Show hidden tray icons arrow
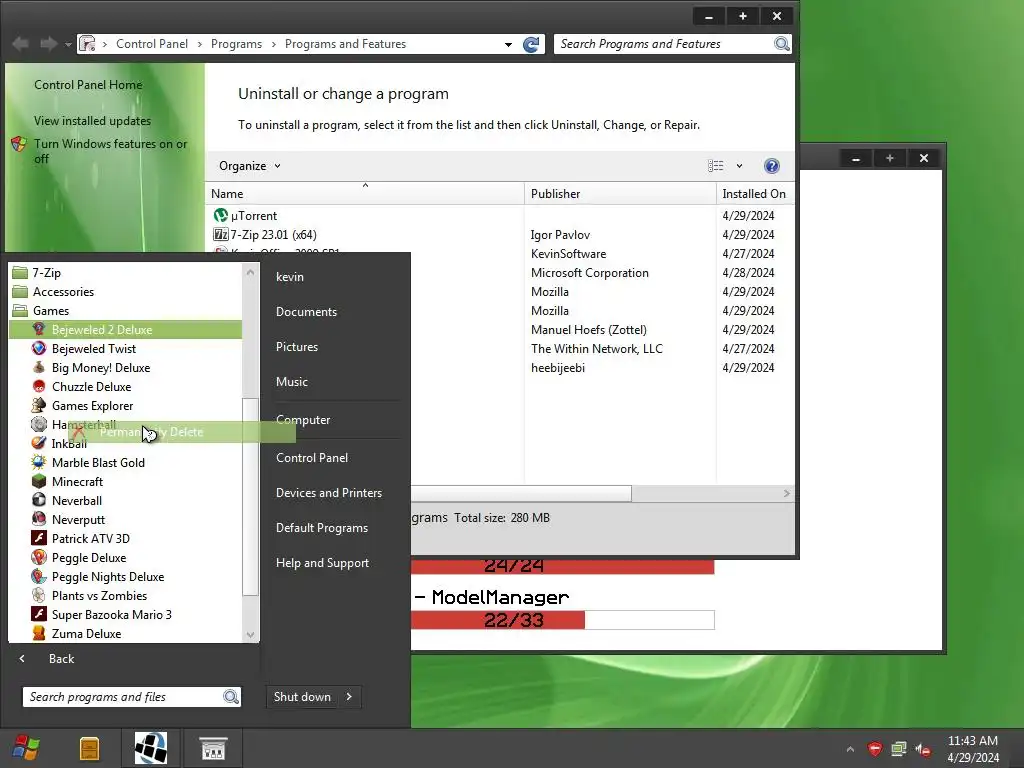The height and width of the screenshot is (768, 1024). (850, 749)
